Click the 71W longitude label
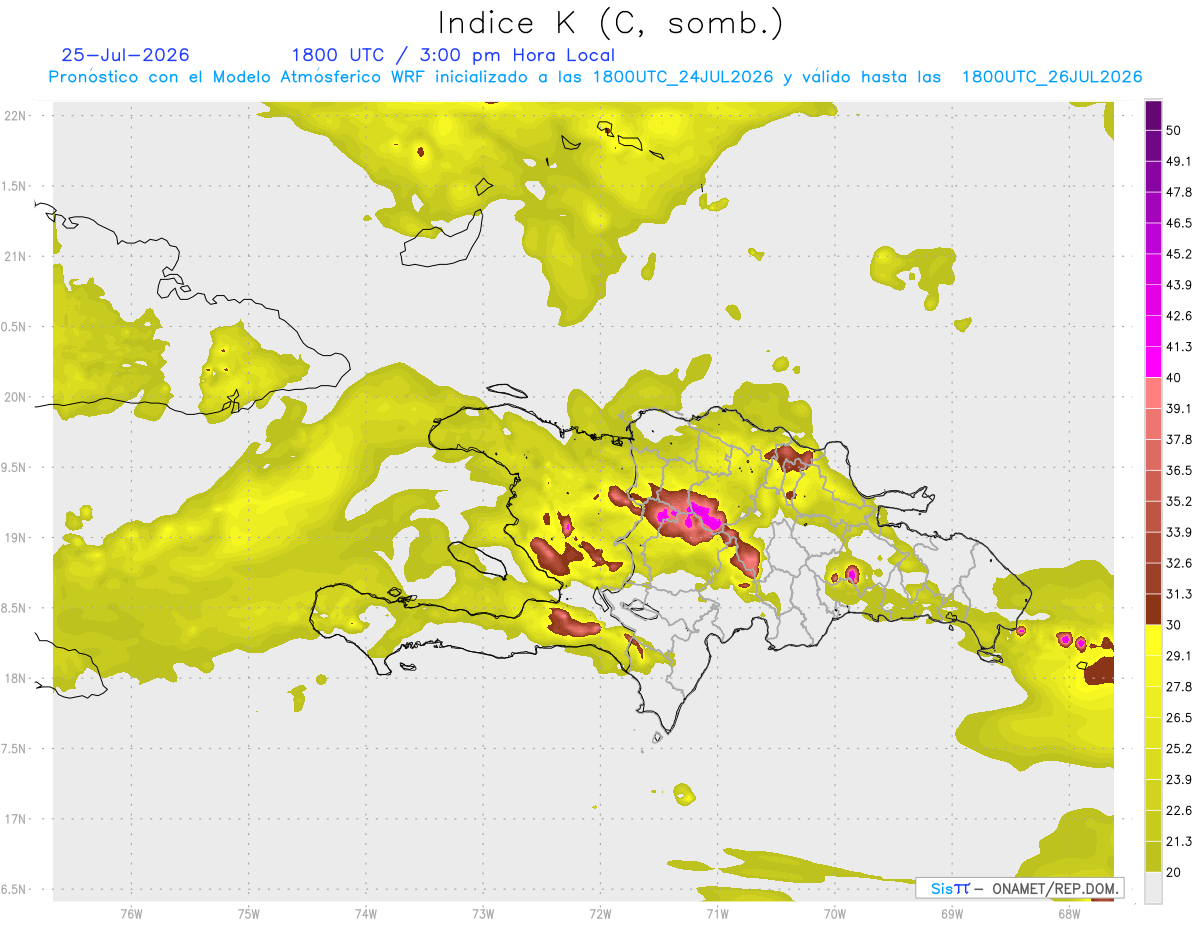Viewport: 1200px width, 927px height. [717, 913]
